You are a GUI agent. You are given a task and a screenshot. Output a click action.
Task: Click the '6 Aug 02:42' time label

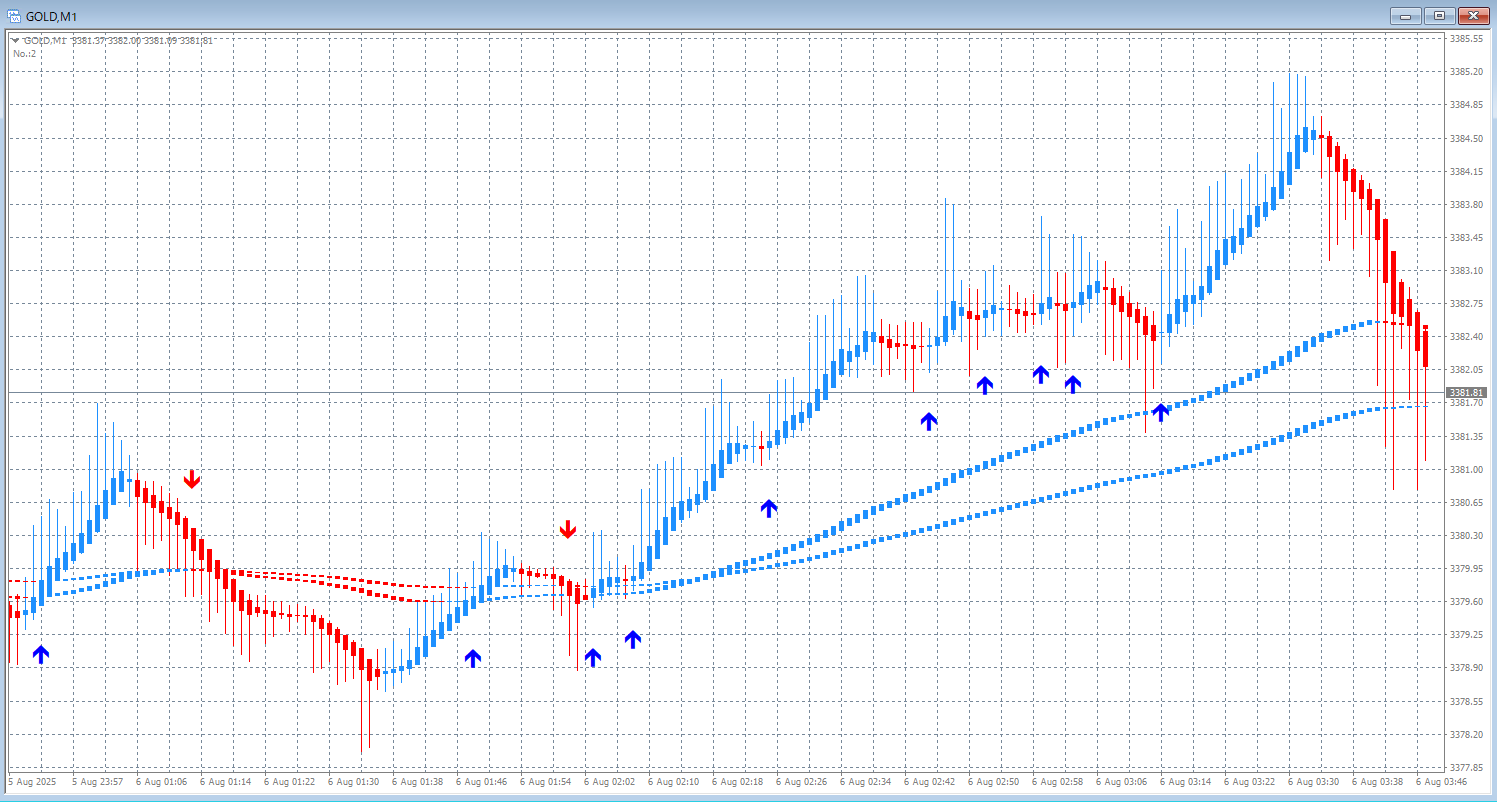929,781
